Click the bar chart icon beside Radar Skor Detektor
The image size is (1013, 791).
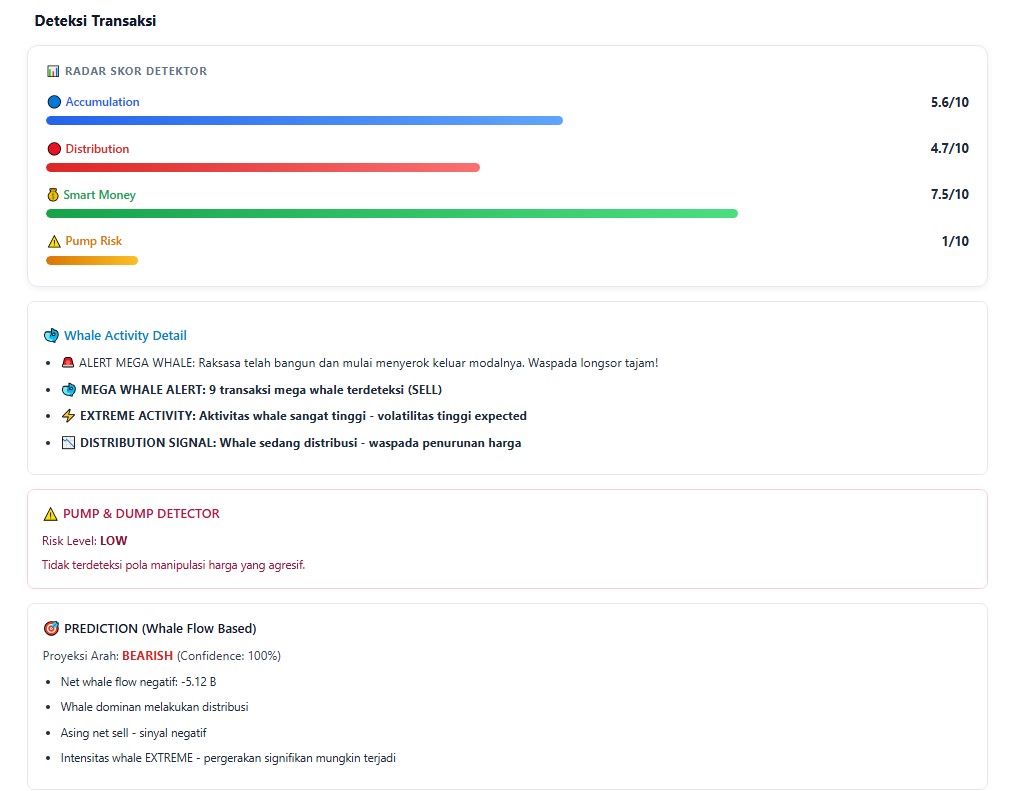pyautogui.click(x=53, y=71)
